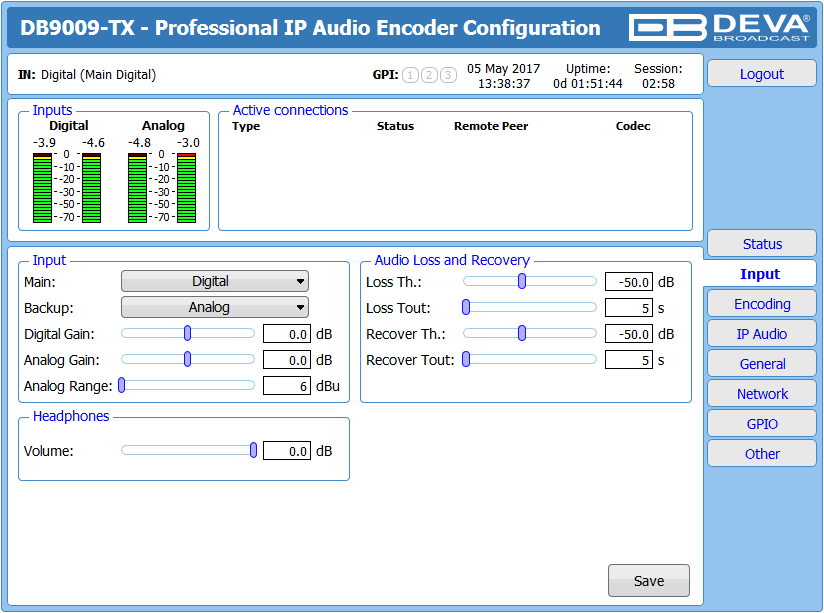
Task: Click GPI indicator 1
Action: pos(410,75)
